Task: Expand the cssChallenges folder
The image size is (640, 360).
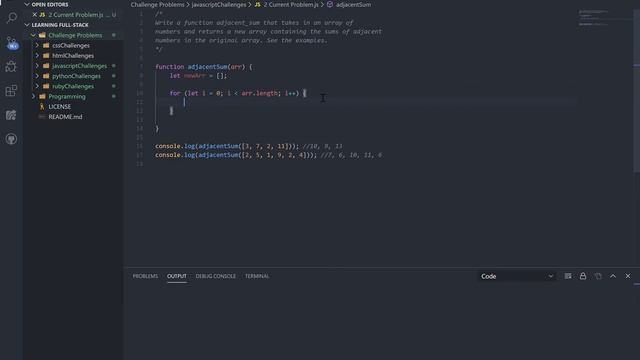Action: [37, 45]
